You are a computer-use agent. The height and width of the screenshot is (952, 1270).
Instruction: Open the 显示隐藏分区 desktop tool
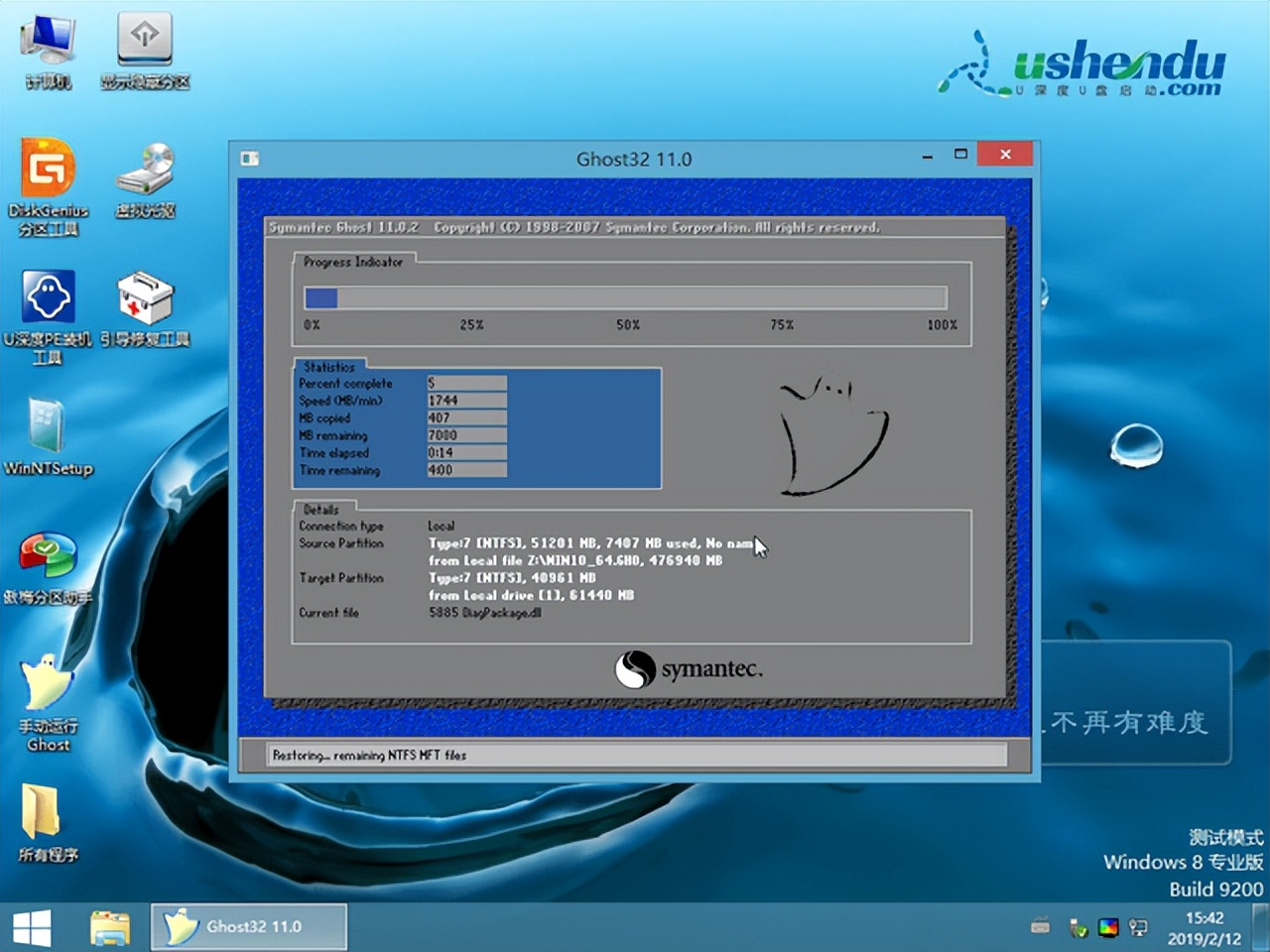145,50
